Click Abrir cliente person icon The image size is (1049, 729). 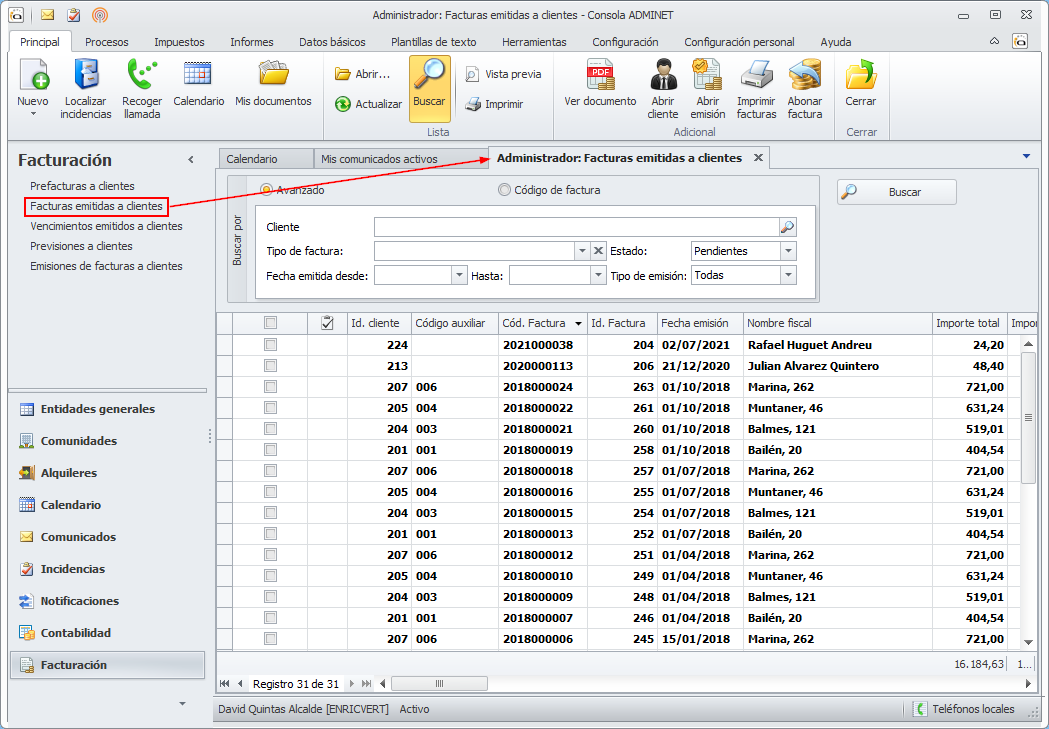[662, 75]
